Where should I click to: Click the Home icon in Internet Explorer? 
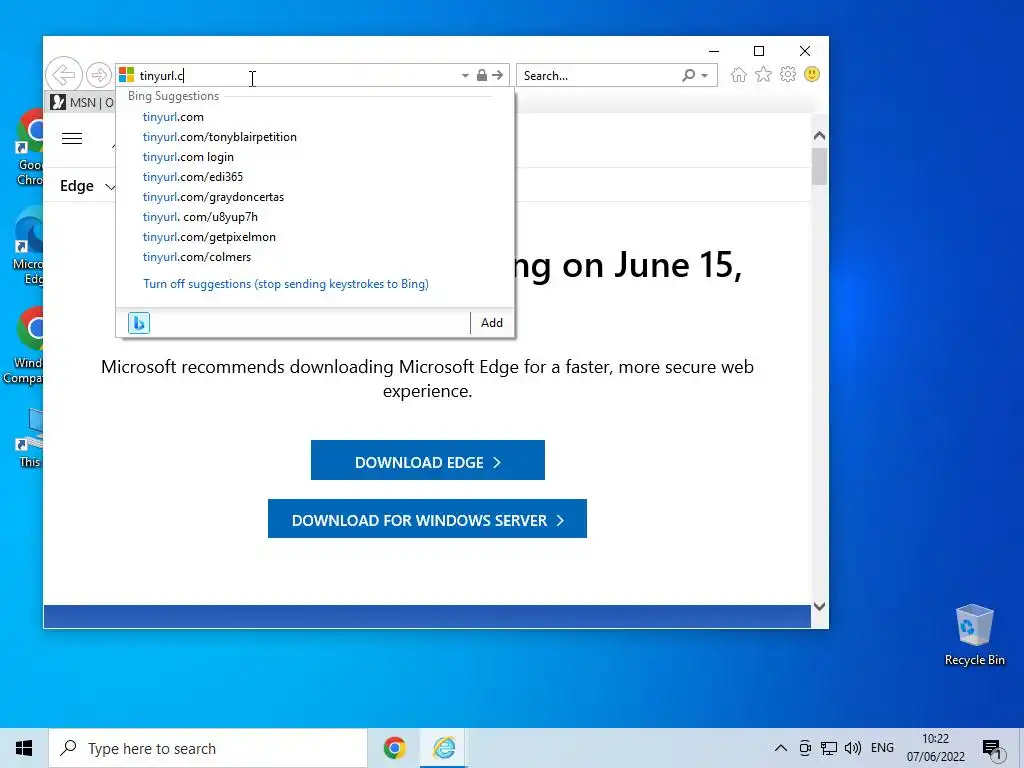(739, 74)
